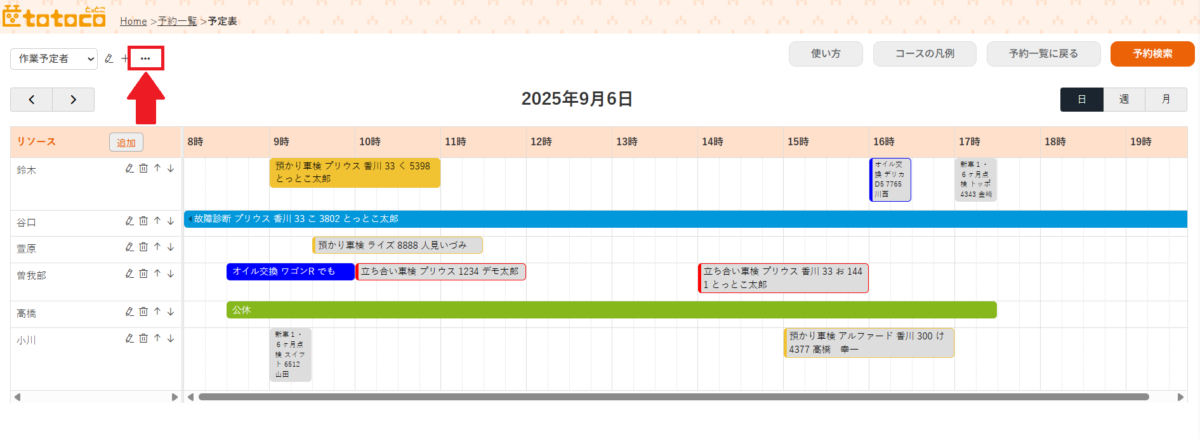1200x439 pixels.
Task: Select the 日 day view
Action: click(1082, 99)
